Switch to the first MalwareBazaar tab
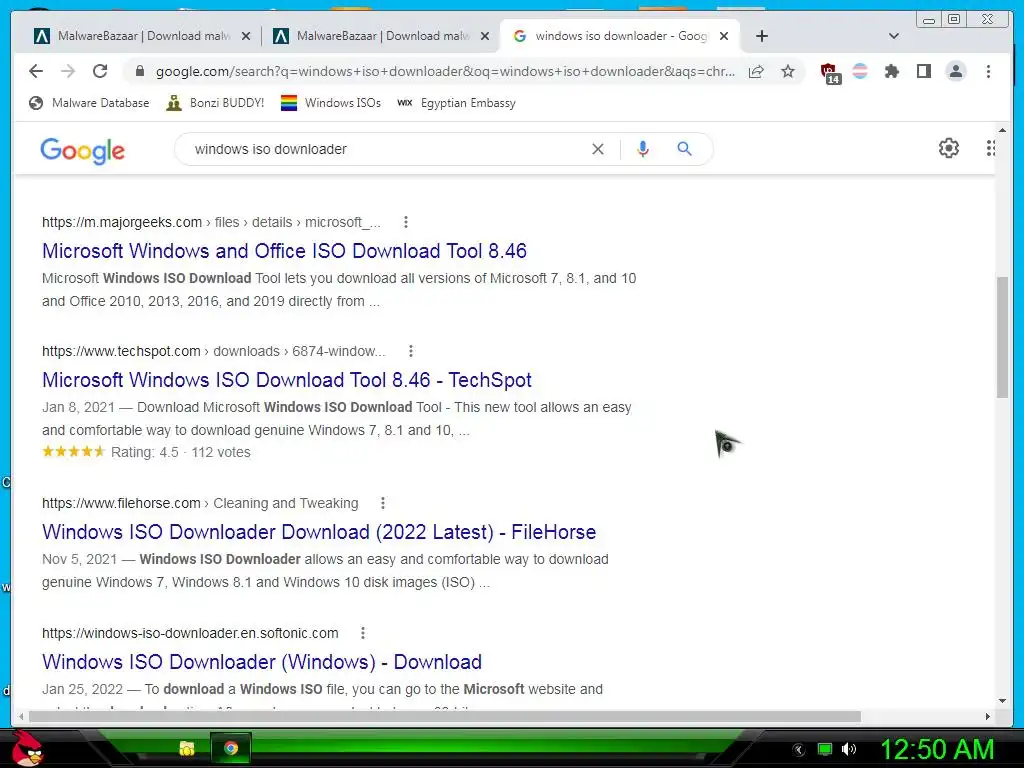 pyautogui.click(x=134, y=36)
